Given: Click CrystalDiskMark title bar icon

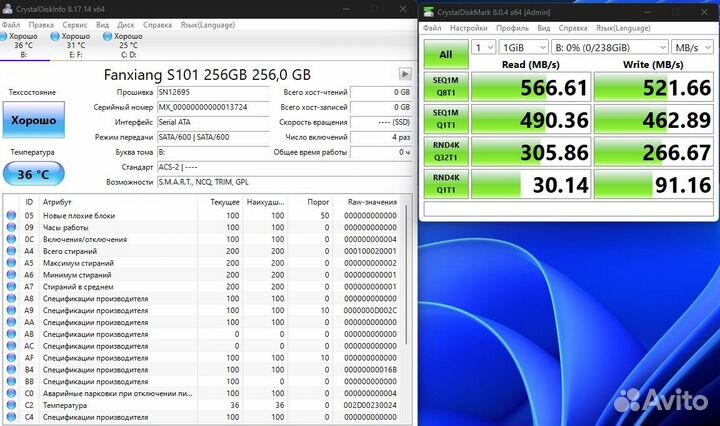Looking at the screenshot, I should pyautogui.click(x=428, y=12).
